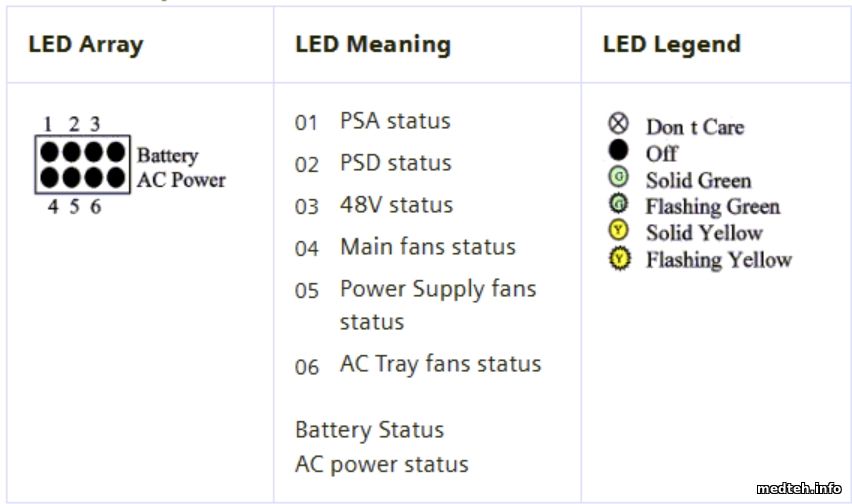
Task: Click the Battery label beside LED array
Action: pyautogui.click(x=167, y=155)
